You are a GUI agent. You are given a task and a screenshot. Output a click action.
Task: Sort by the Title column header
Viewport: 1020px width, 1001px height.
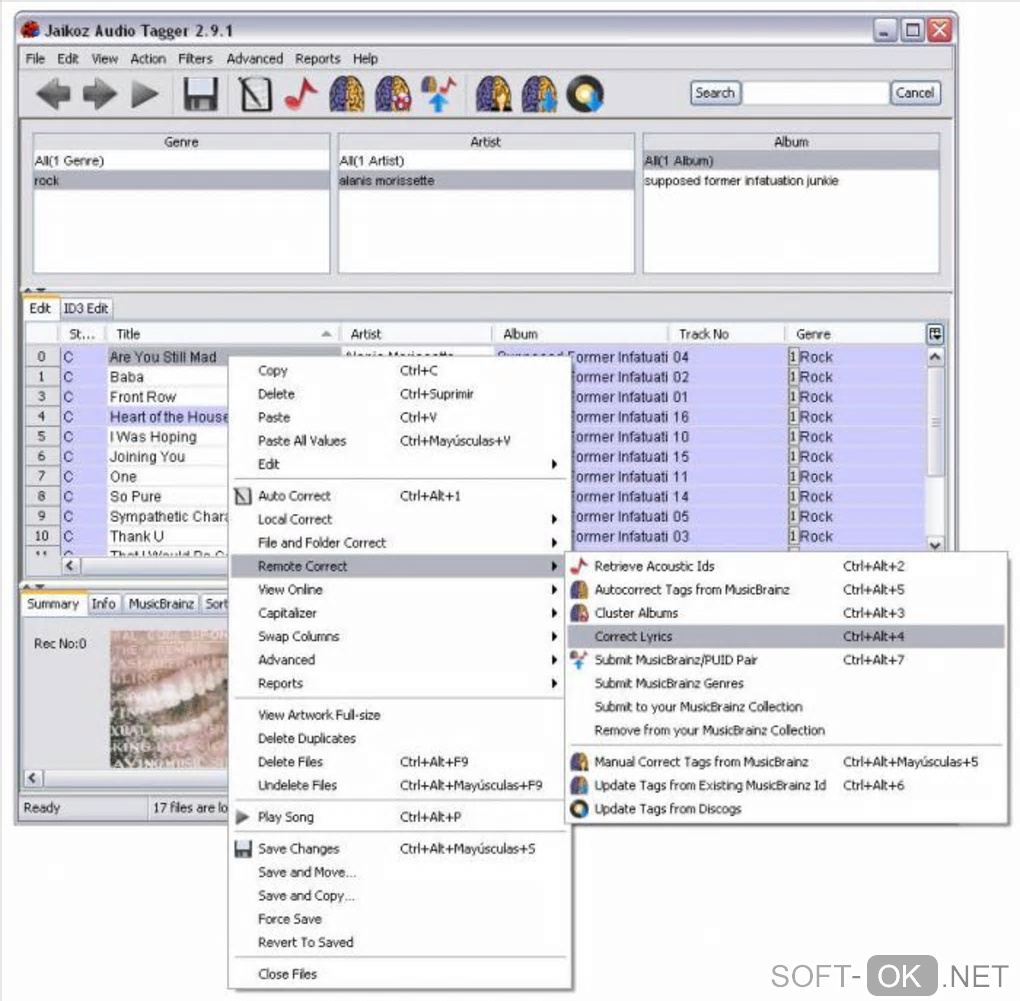[223, 334]
